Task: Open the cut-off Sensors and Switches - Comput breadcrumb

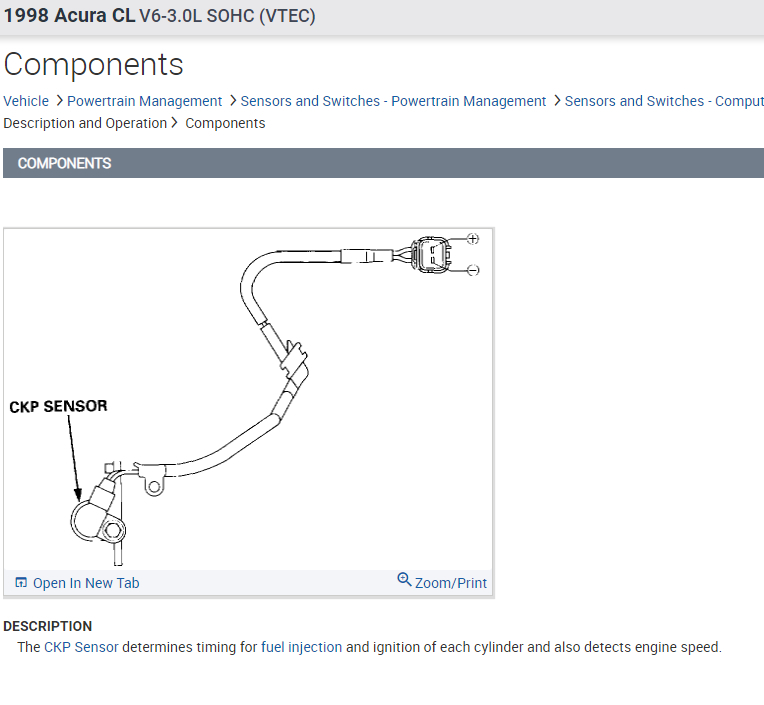Action: pos(664,101)
